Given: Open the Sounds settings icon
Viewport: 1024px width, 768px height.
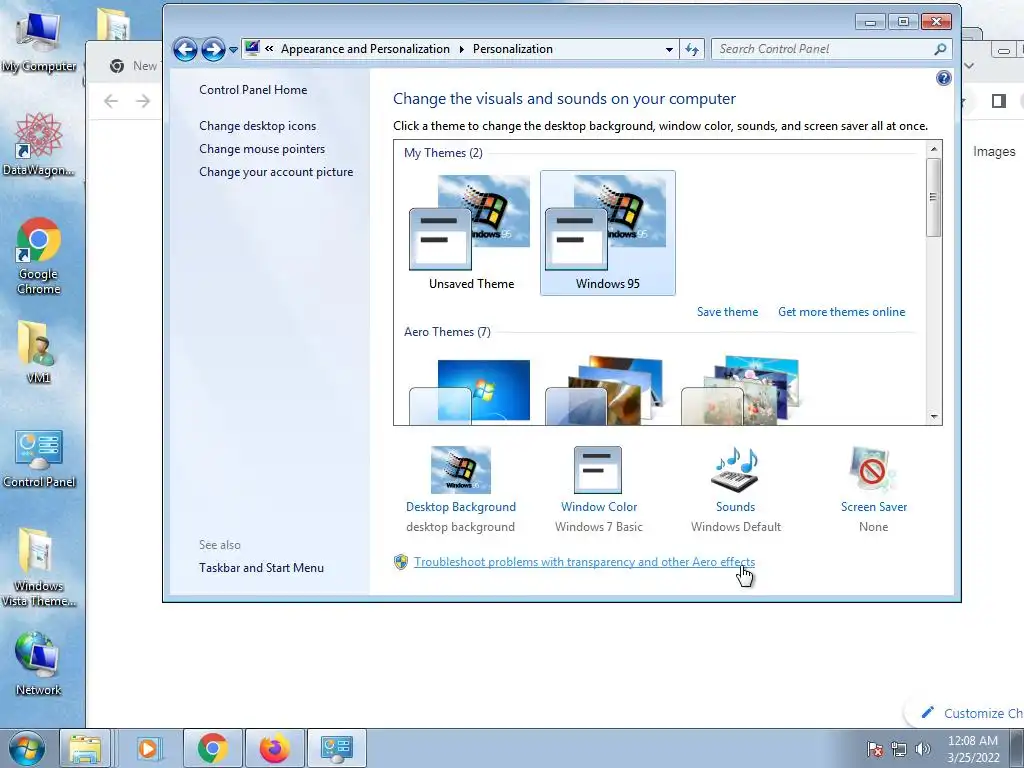Looking at the screenshot, I should (735, 470).
